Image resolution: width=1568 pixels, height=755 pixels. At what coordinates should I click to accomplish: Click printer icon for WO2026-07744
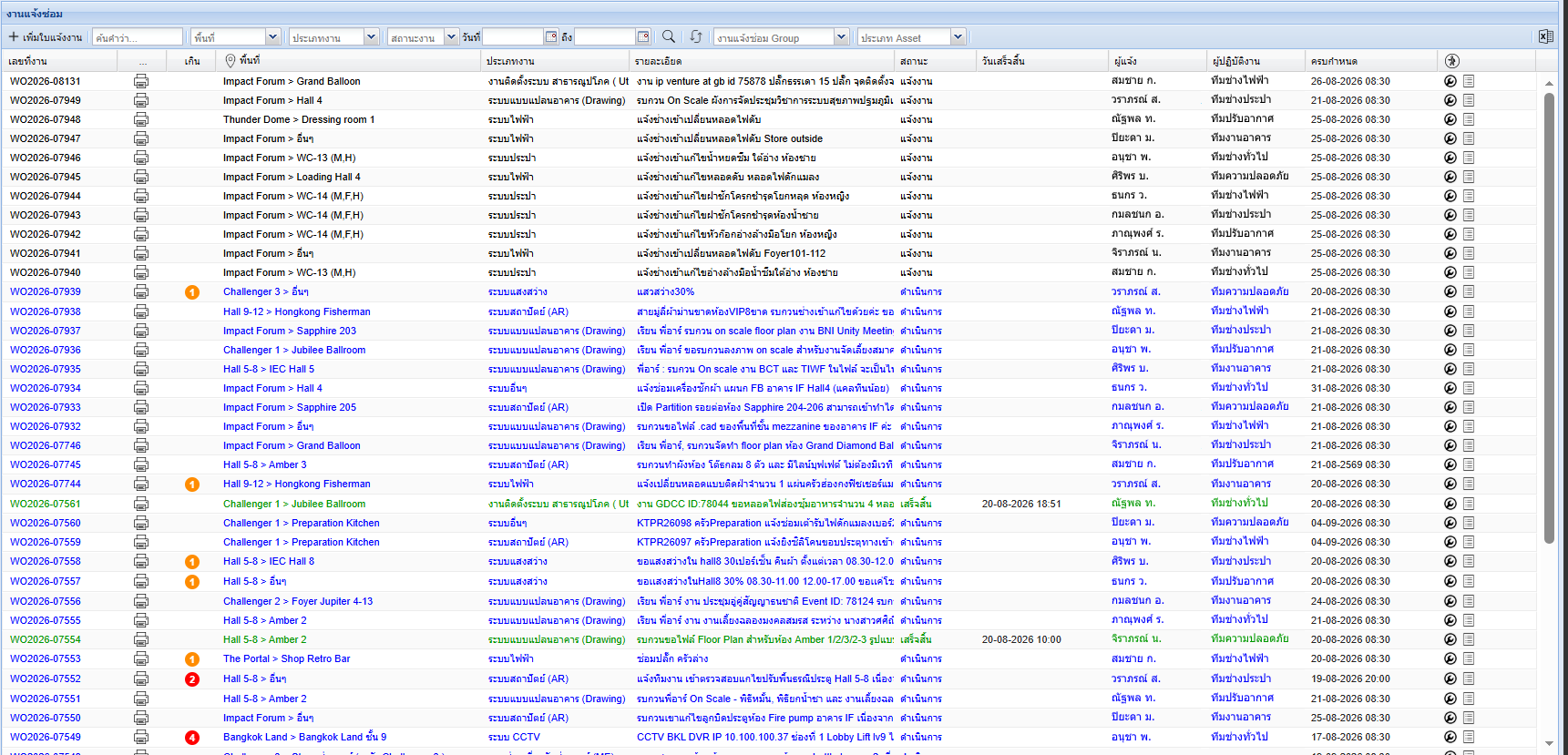(141, 484)
